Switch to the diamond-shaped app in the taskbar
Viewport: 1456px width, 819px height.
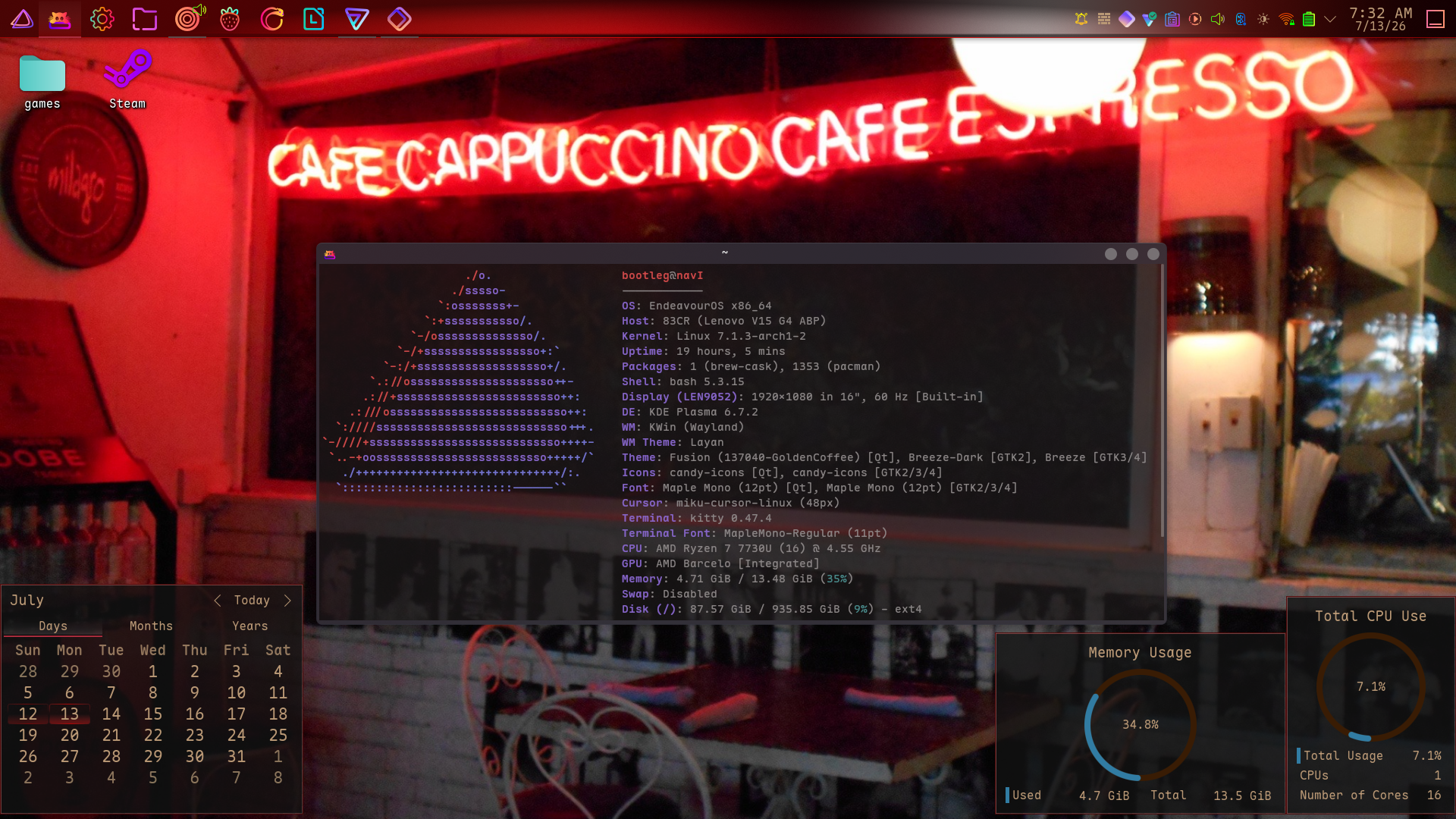coord(399,19)
